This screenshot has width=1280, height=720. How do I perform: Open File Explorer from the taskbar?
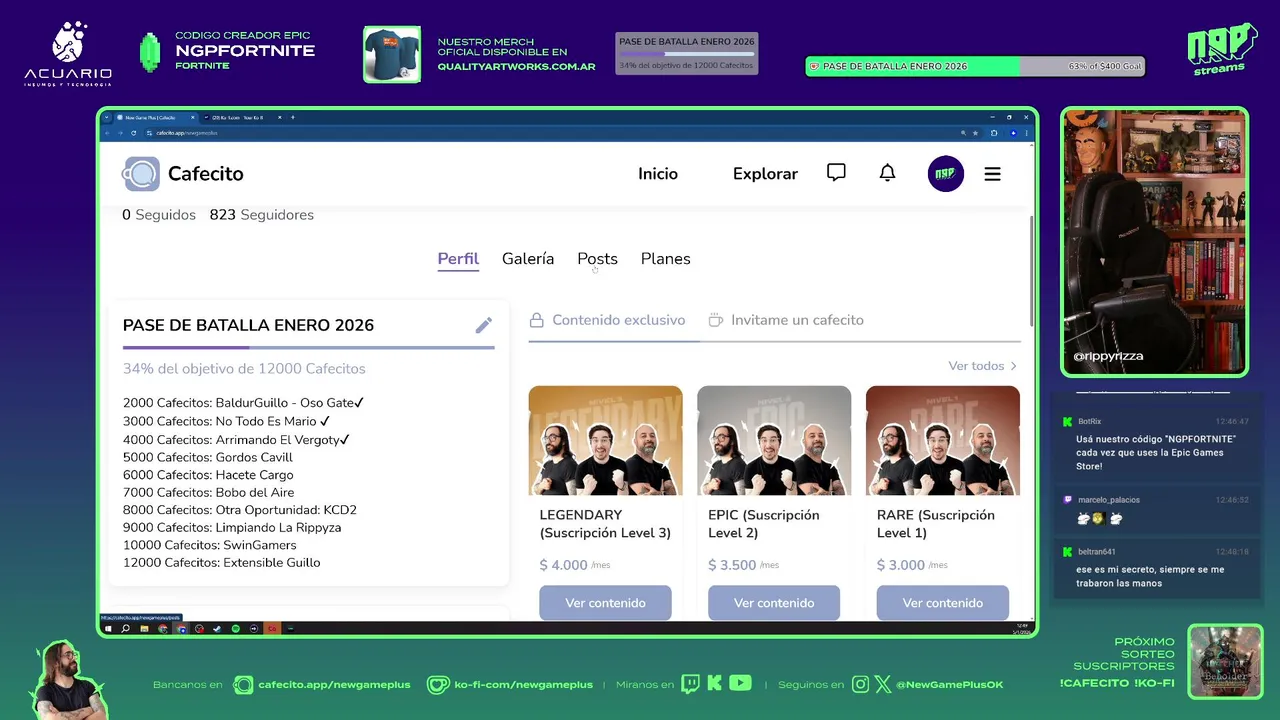[145, 629]
